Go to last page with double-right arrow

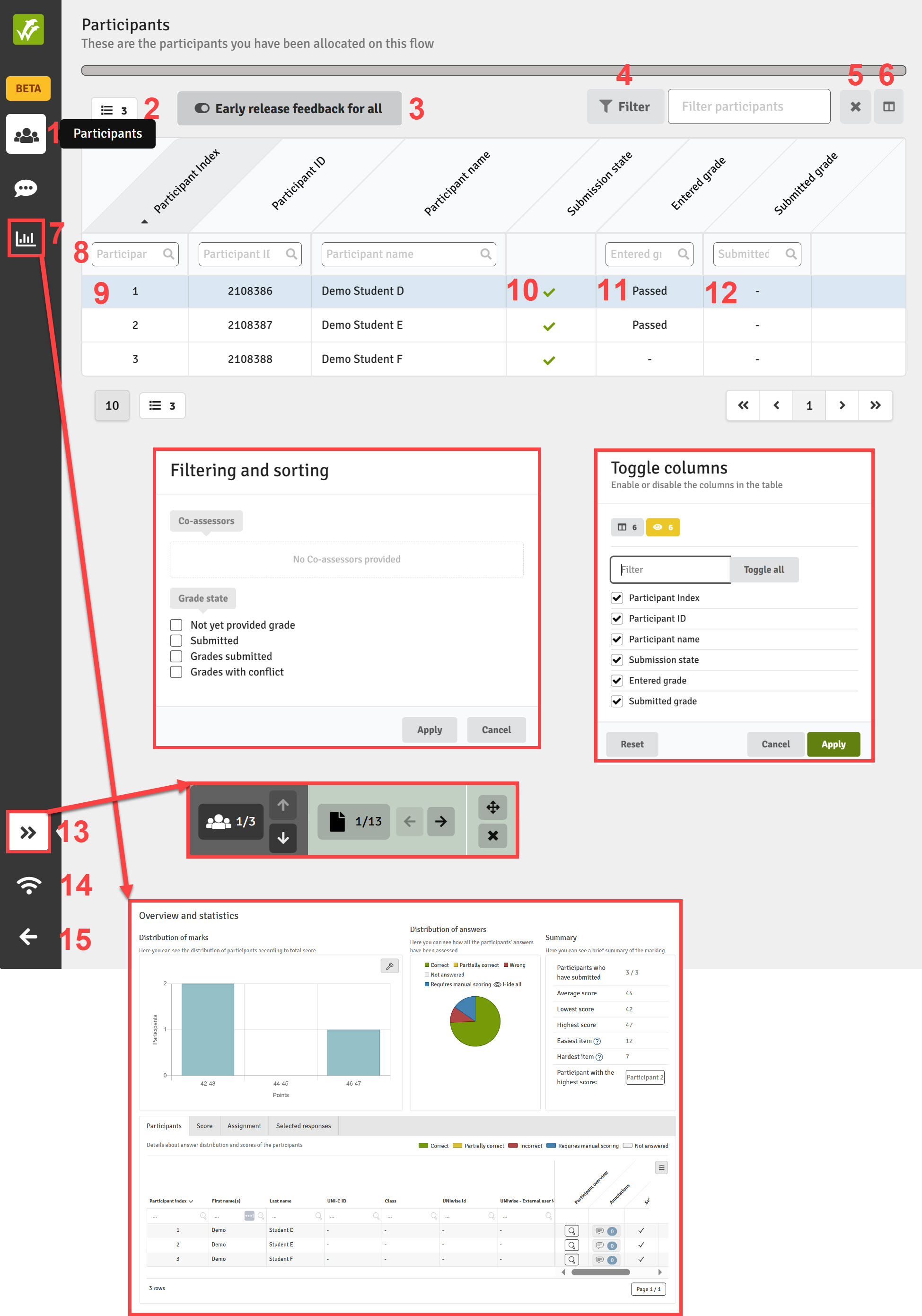tap(875, 405)
